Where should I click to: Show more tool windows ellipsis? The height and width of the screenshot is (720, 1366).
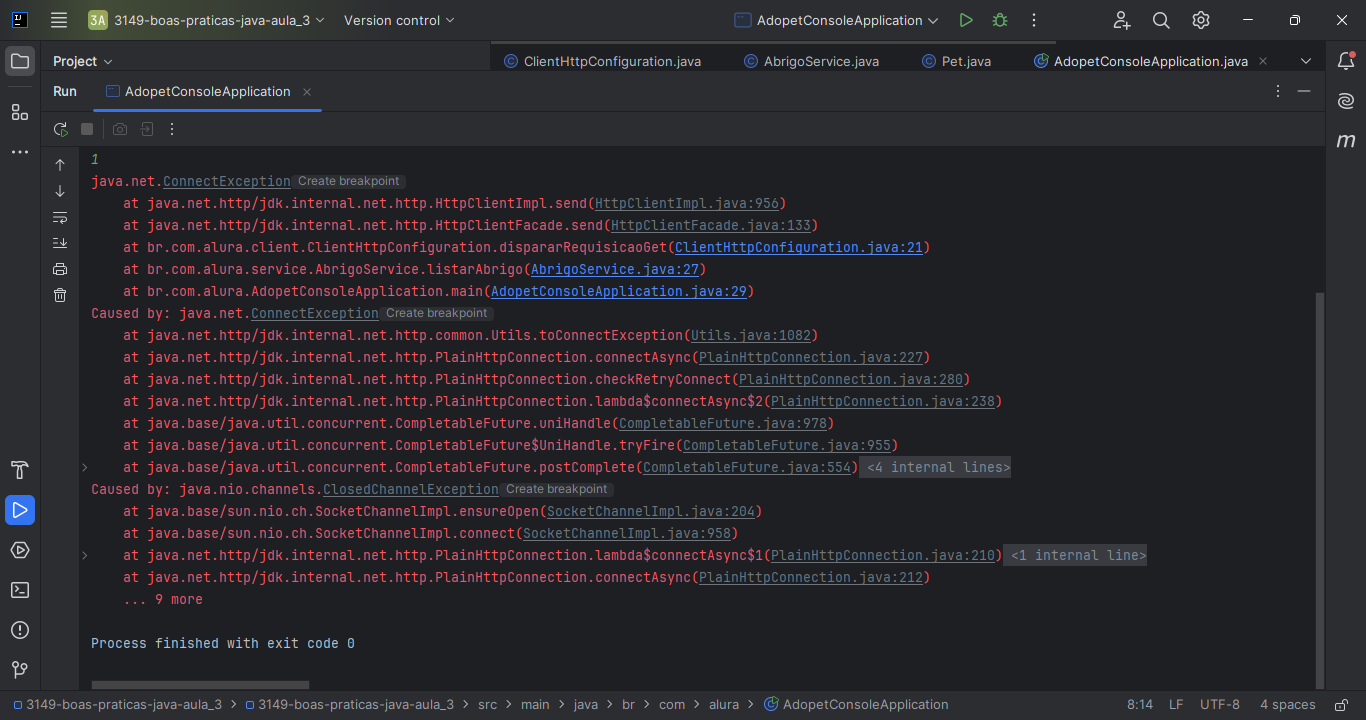20,152
